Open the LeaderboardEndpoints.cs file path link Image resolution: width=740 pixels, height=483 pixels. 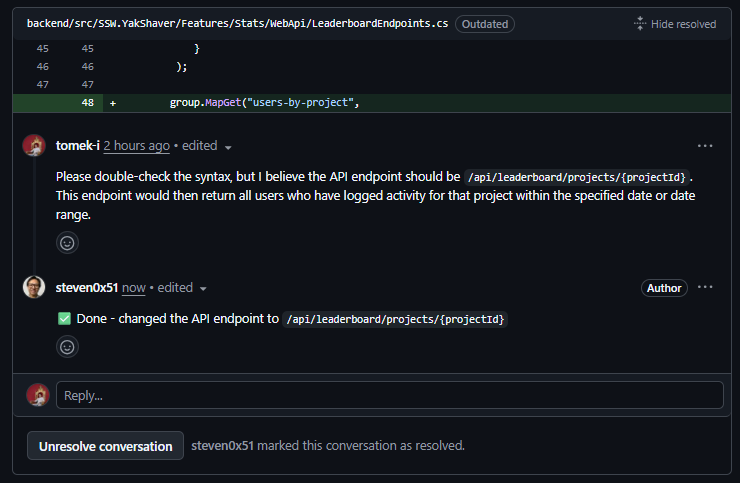(x=237, y=23)
